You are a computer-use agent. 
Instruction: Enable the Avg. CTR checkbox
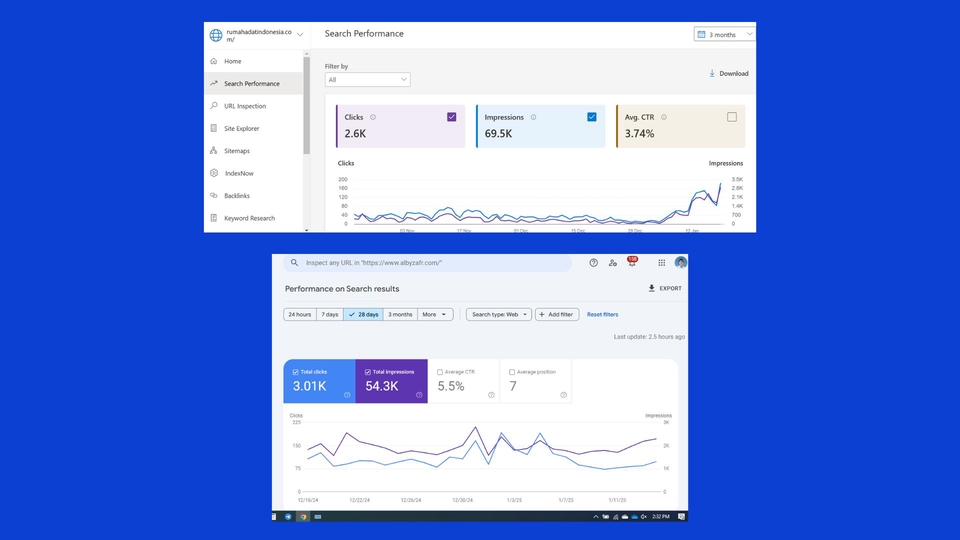coord(732,117)
